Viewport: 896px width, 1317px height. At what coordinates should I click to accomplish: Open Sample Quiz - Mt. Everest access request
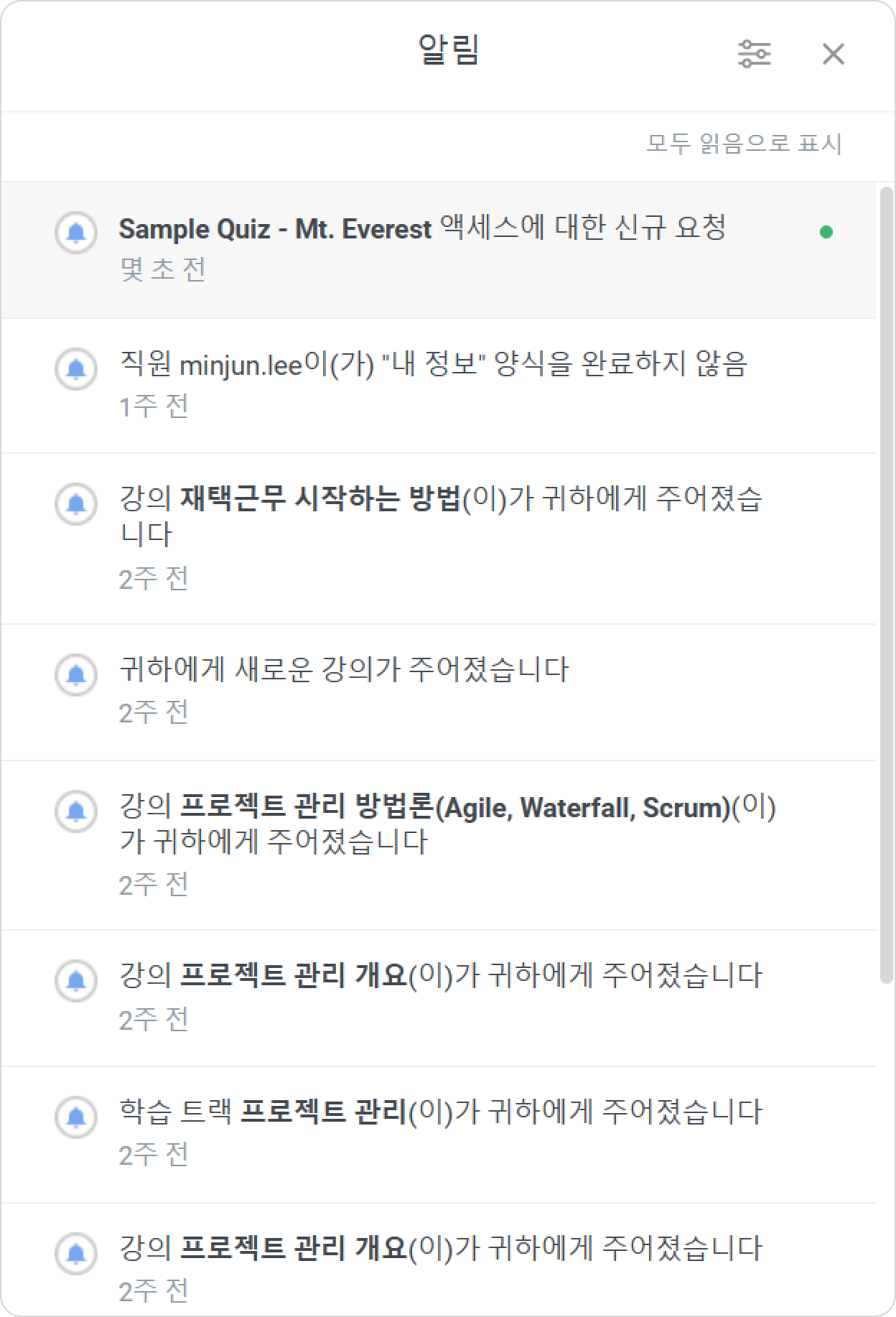[x=438, y=249]
